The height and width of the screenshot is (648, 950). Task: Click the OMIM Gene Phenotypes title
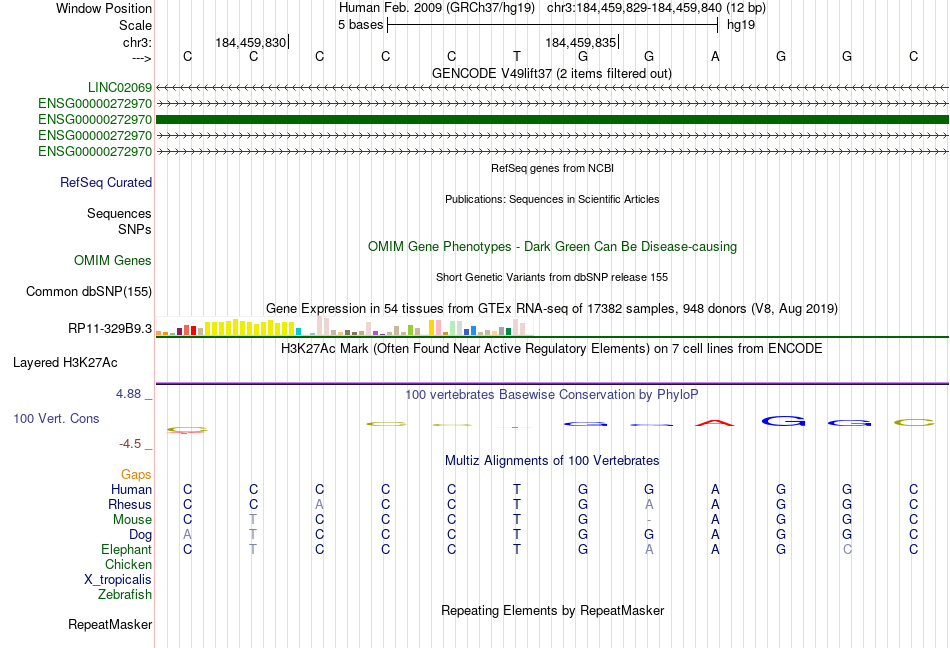[552, 246]
